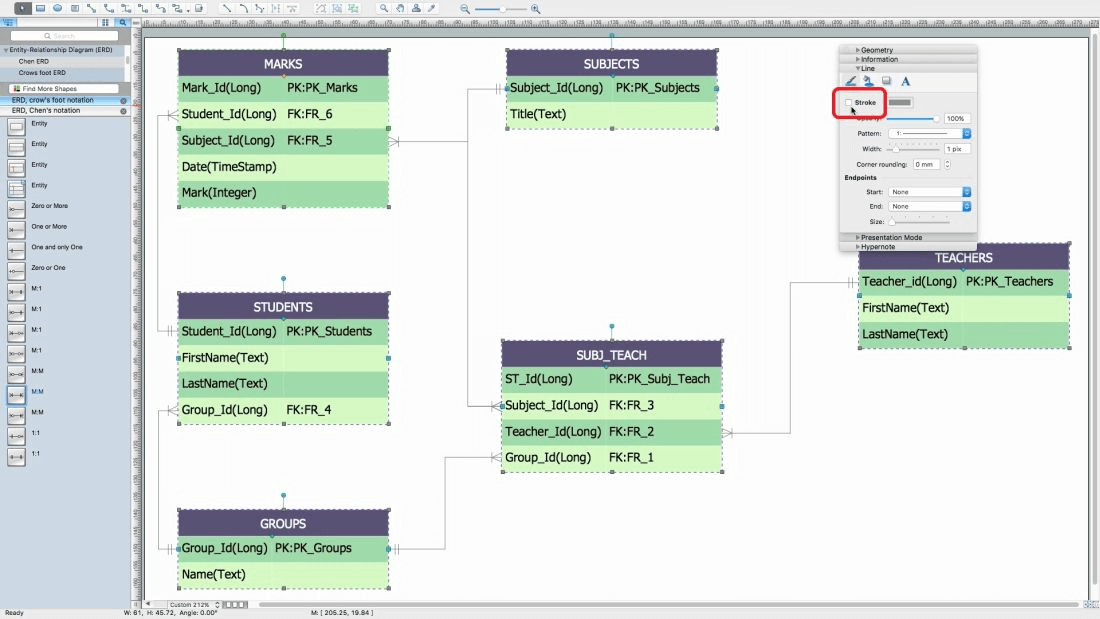
Task: Select Chen ERD in library tree
Action: [x=34, y=61]
